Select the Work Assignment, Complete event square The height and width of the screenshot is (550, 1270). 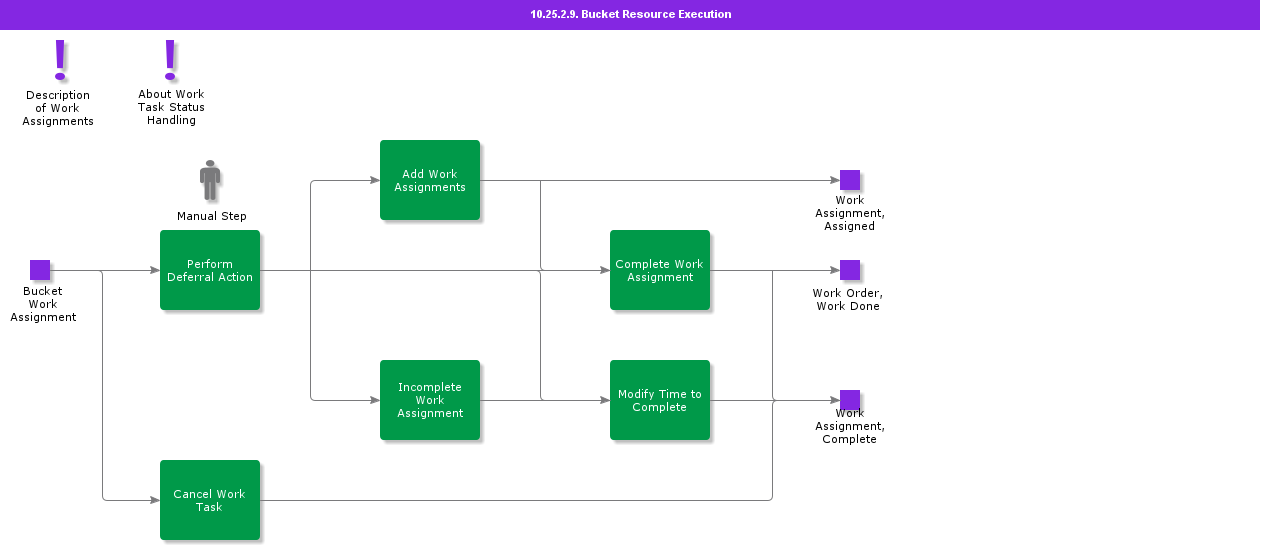pyautogui.click(x=850, y=400)
